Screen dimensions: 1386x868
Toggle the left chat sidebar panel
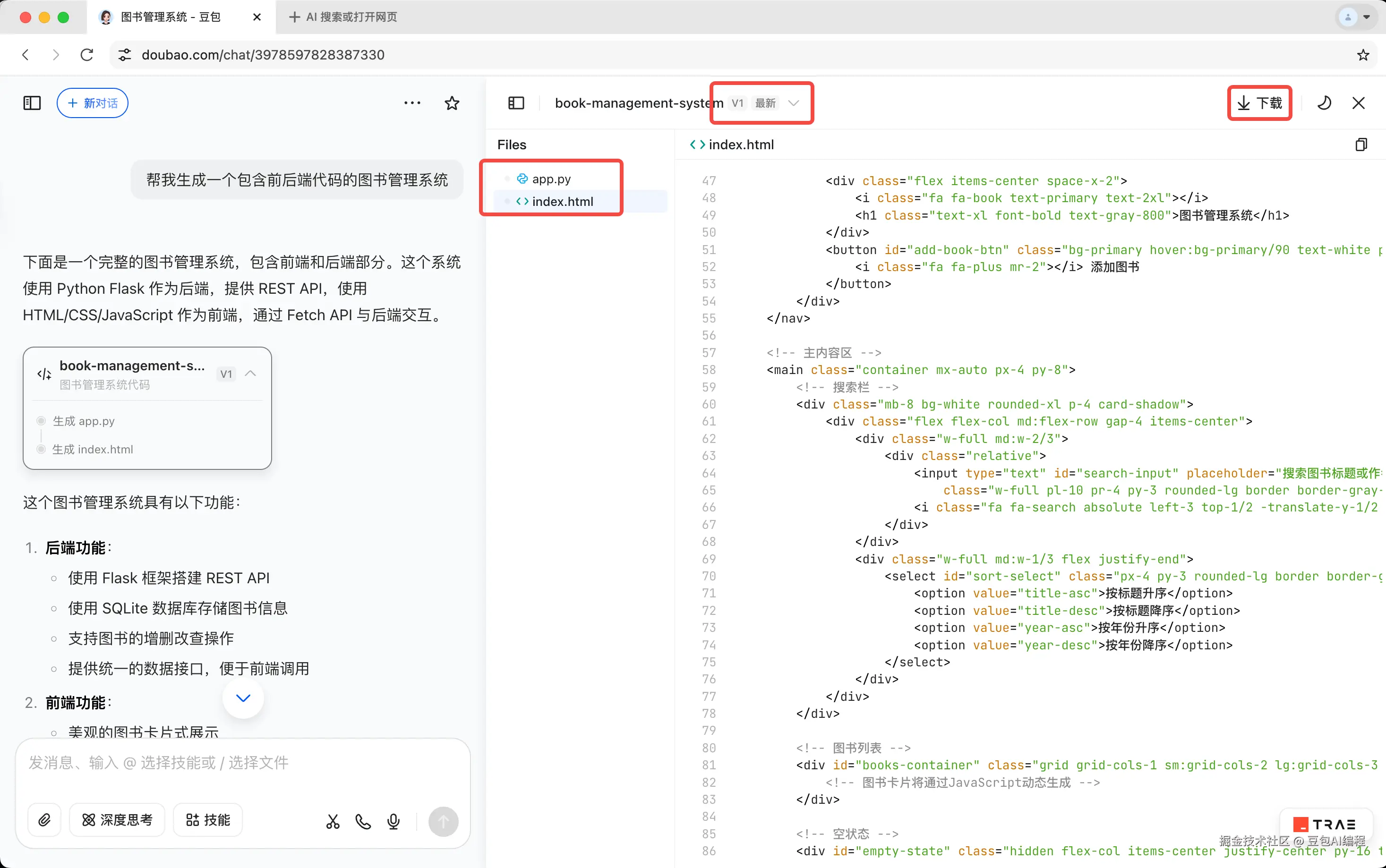(32, 103)
